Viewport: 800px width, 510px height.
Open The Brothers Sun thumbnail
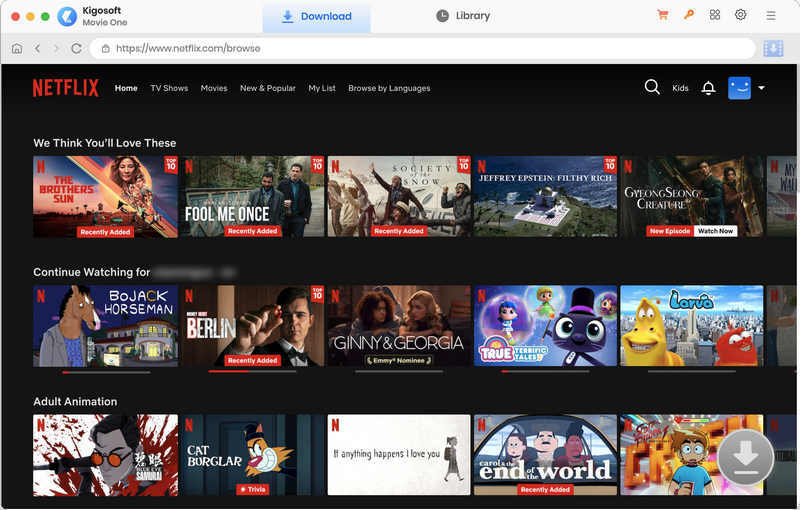(106, 196)
